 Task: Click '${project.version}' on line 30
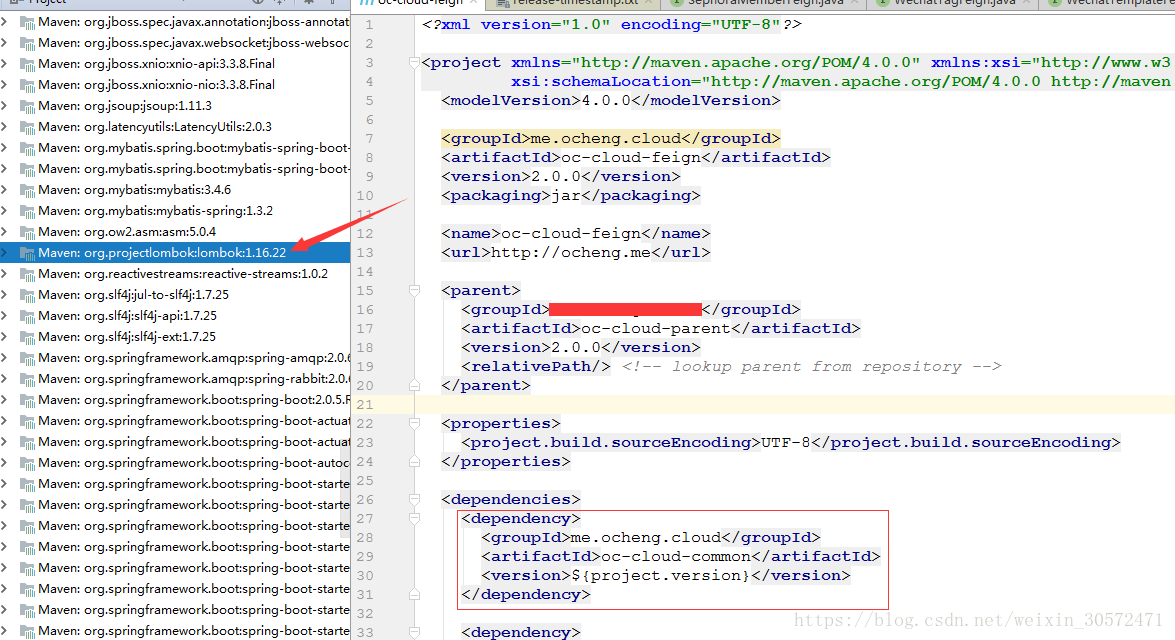[660, 576]
